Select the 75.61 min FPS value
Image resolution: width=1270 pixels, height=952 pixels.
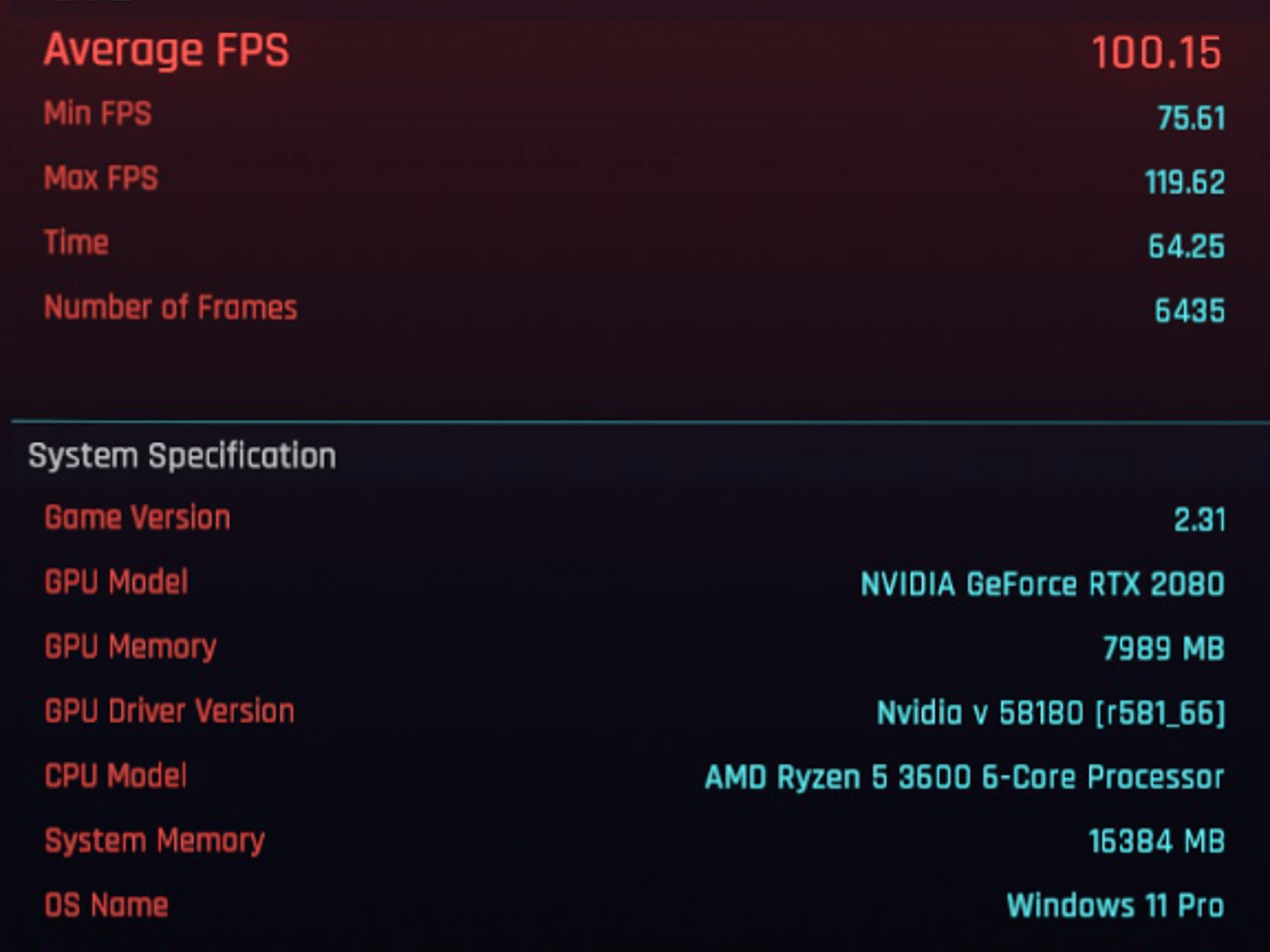point(1191,118)
